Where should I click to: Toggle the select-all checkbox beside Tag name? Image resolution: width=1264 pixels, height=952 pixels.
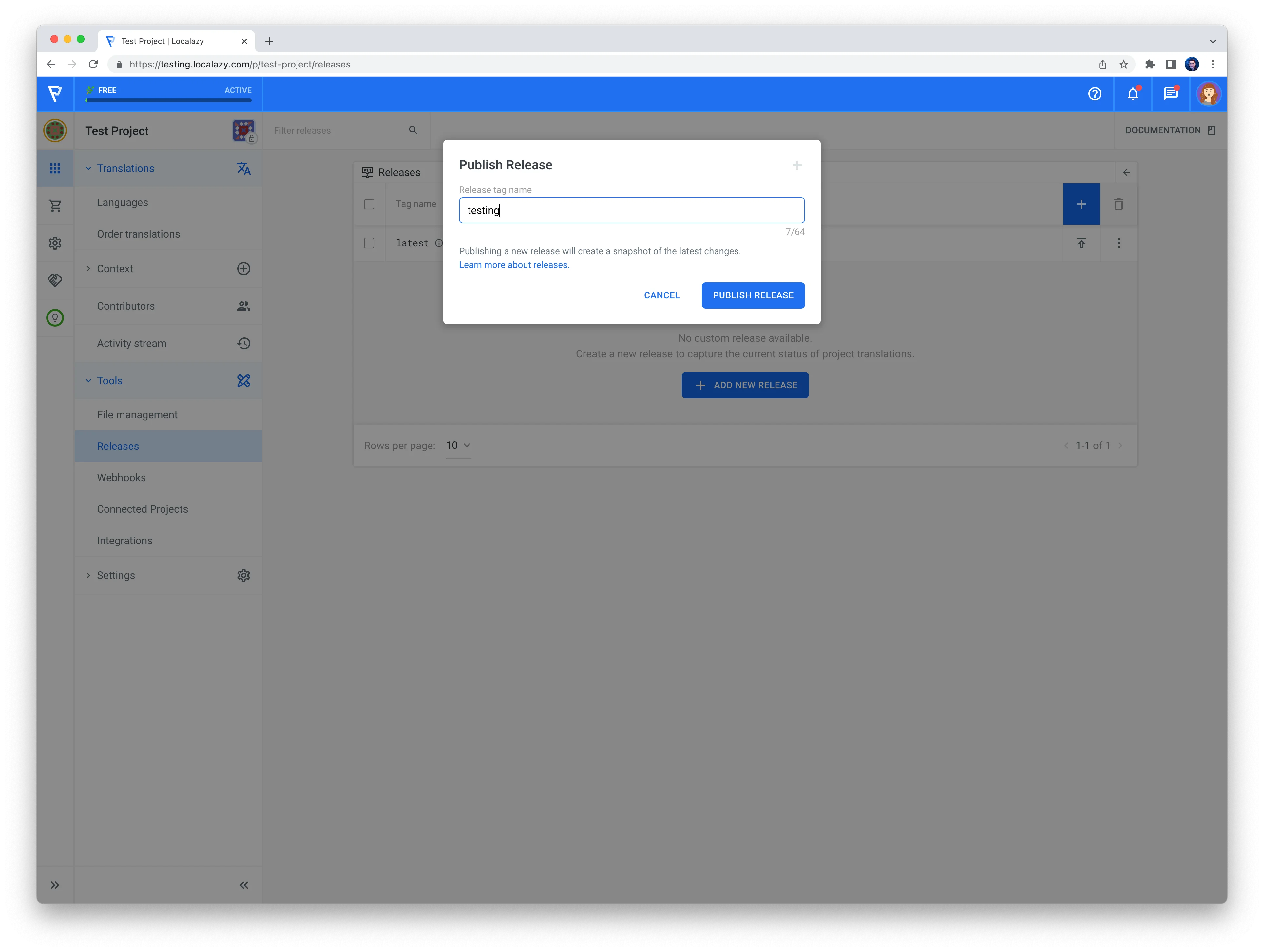(x=369, y=204)
